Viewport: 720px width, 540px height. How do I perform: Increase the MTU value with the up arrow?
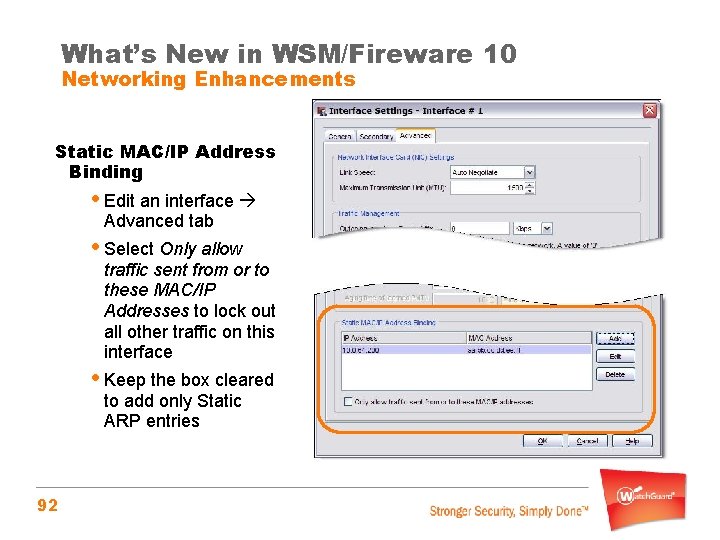coord(529,185)
